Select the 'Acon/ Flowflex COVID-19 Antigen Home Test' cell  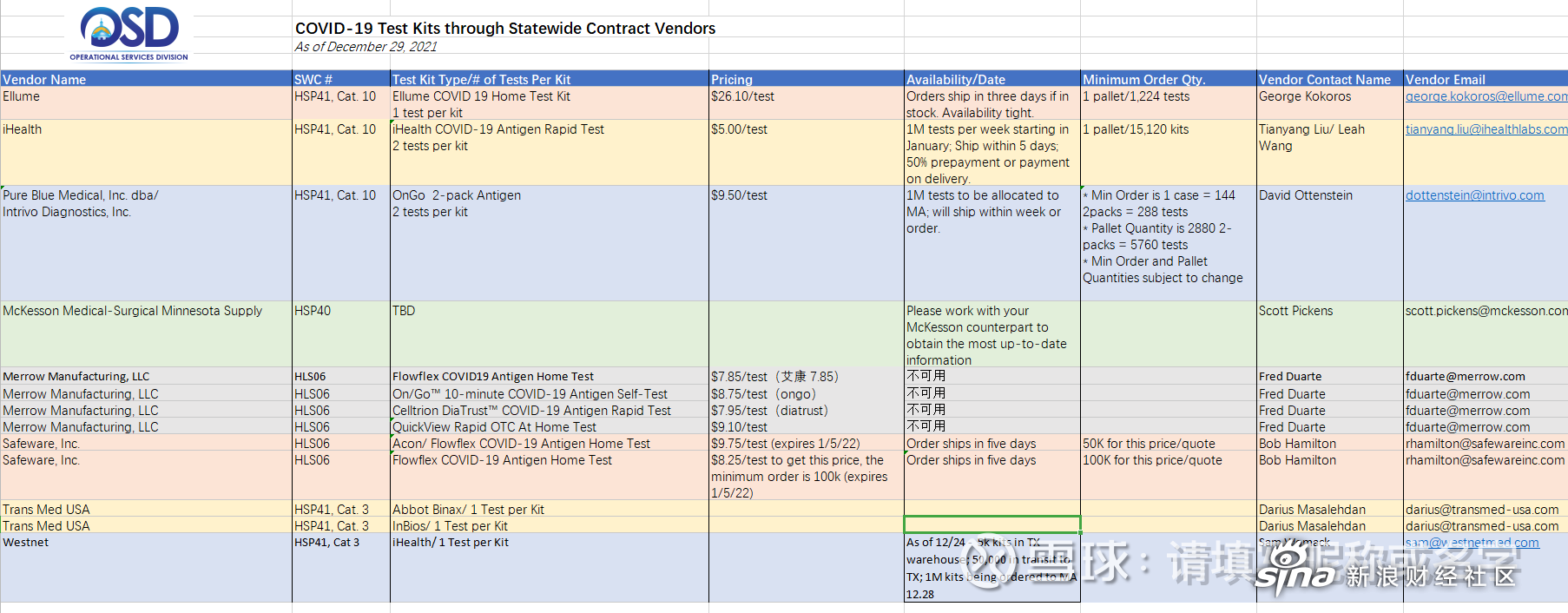(x=550, y=443)
